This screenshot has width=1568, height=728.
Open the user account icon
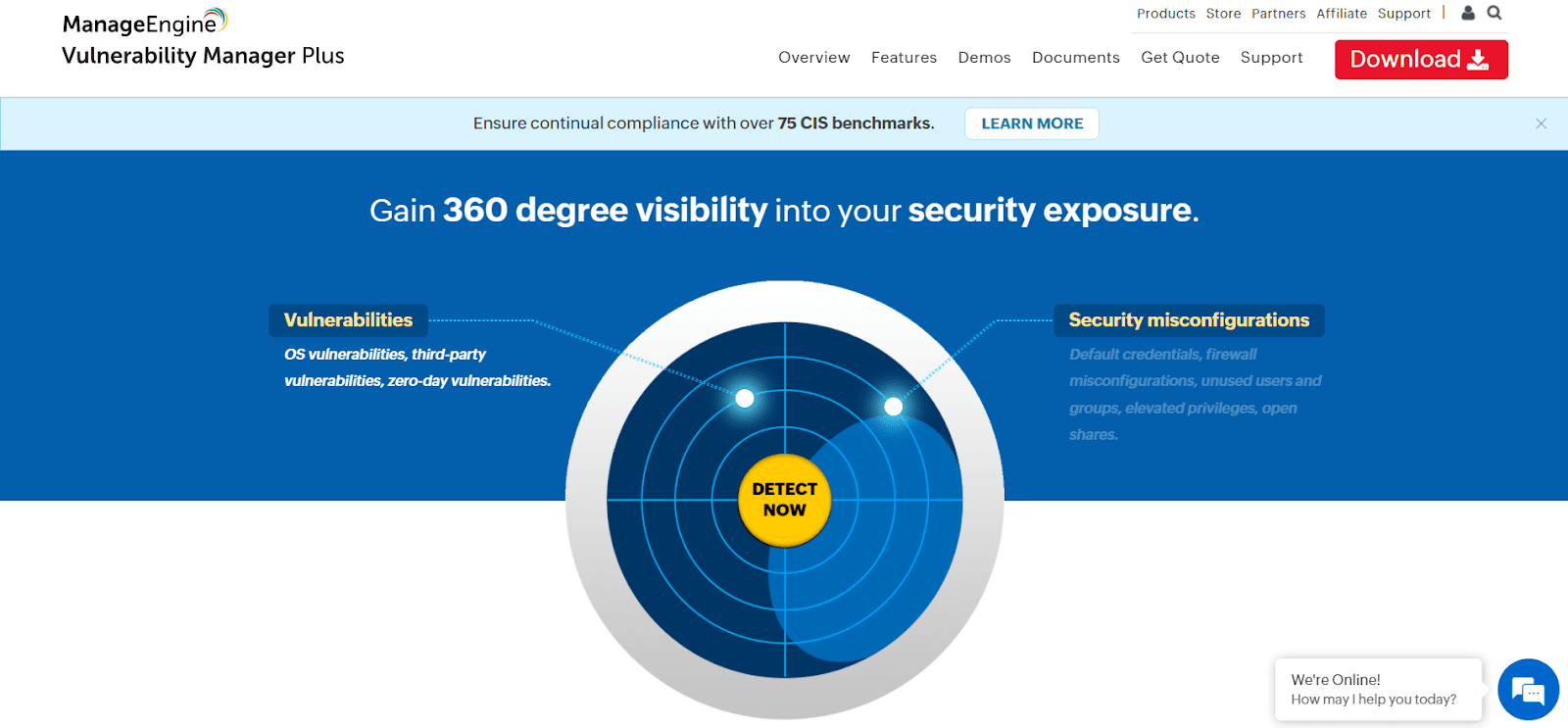[x=1468, y=13]
